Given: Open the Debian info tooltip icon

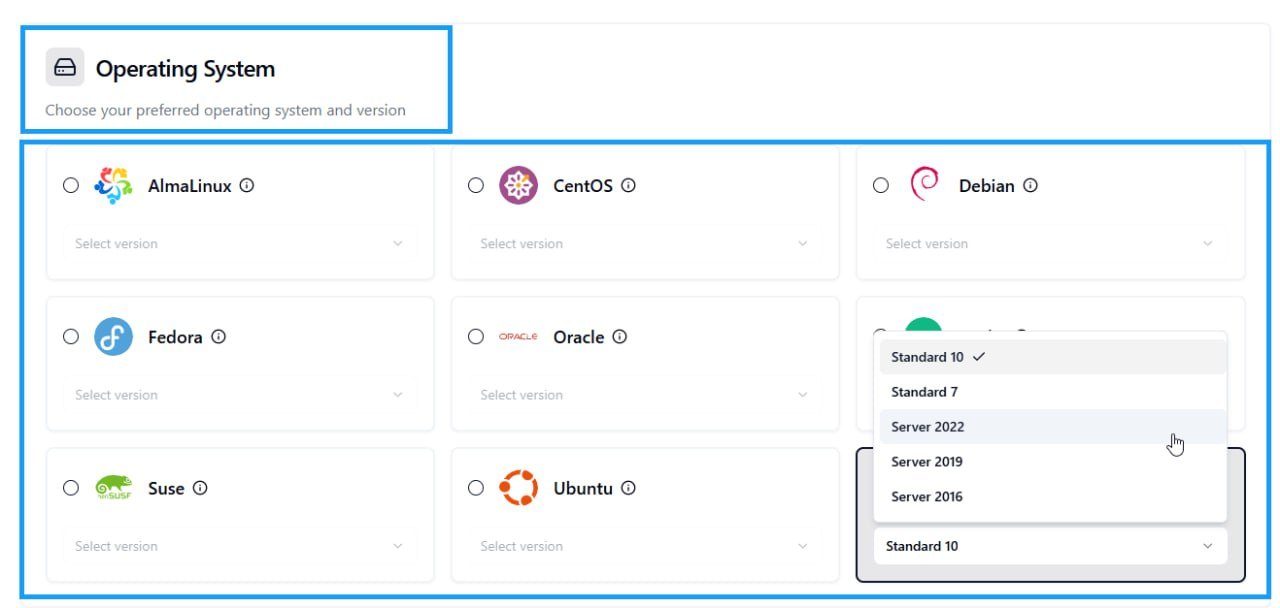Looking at the screenshot, I should tap(1030, 185).
